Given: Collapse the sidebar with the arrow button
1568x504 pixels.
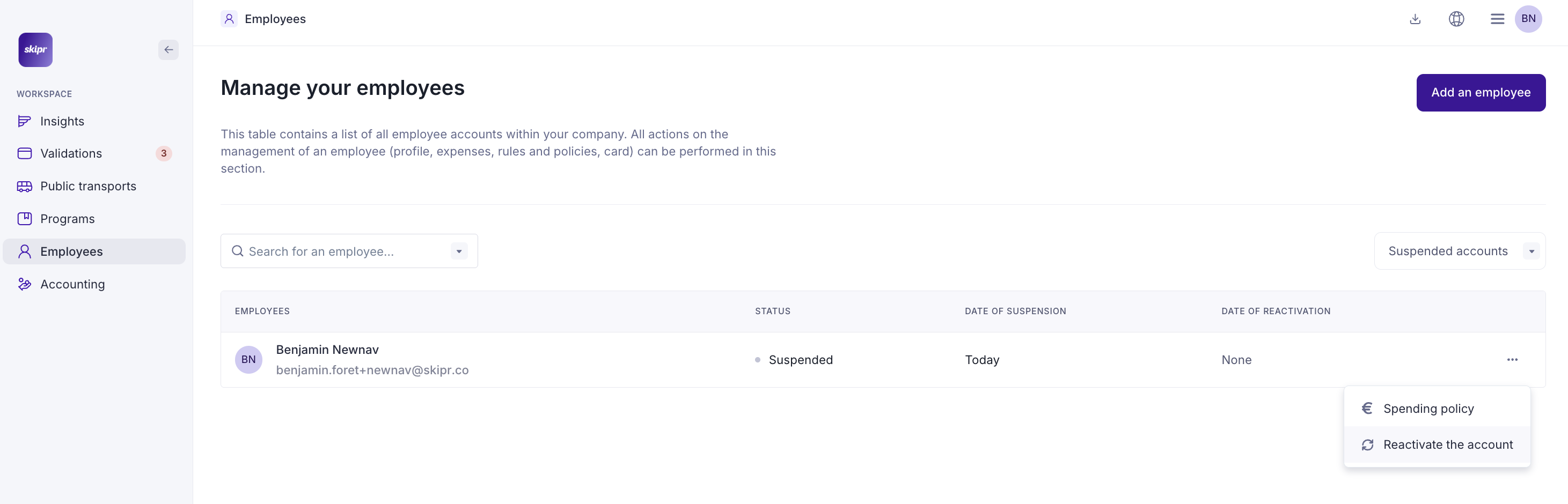Looking at the screenshot, I should coord(168,50).
